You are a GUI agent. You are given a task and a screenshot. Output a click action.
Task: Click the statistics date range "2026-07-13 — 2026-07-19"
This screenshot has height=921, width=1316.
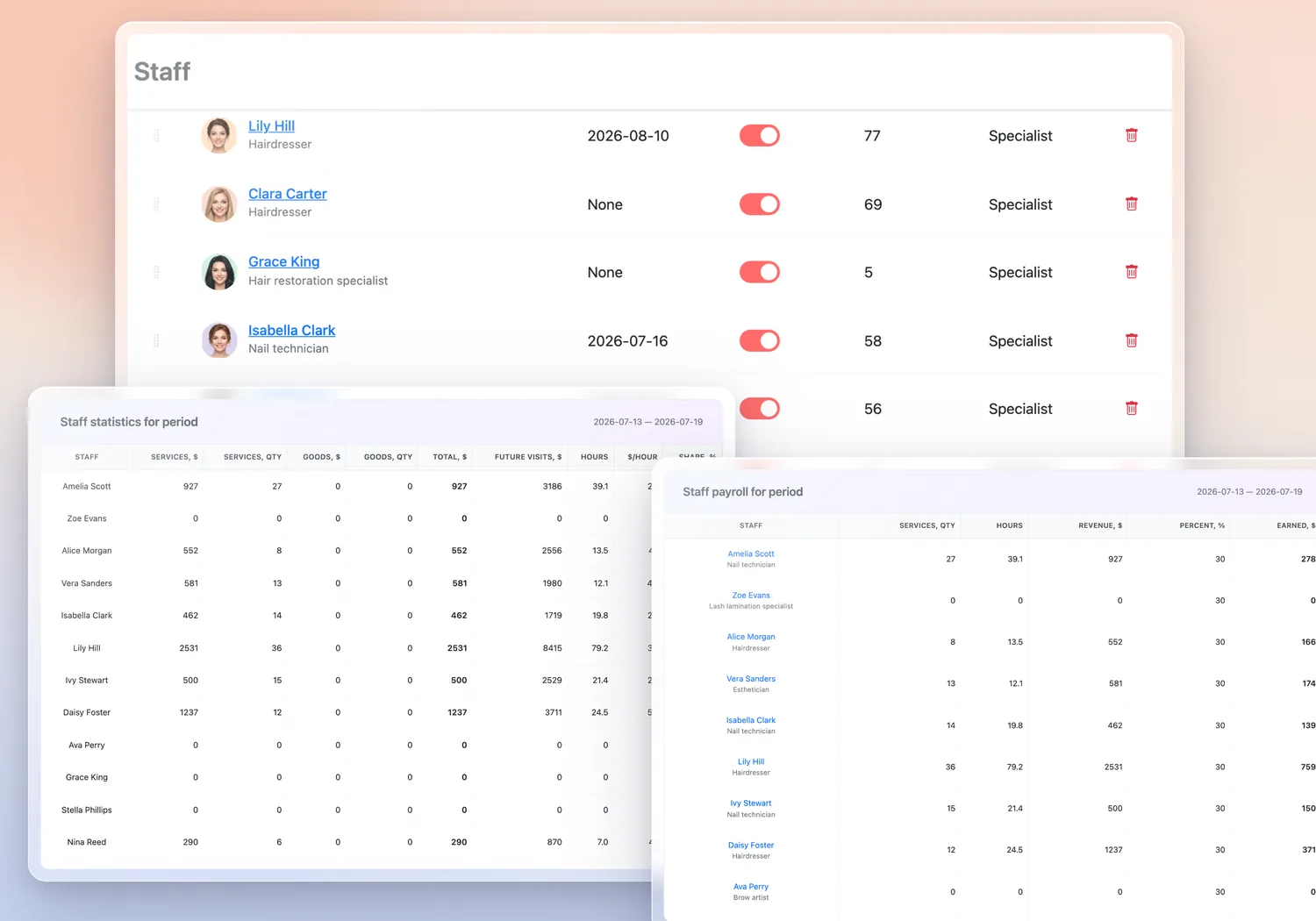pos(648,422)
